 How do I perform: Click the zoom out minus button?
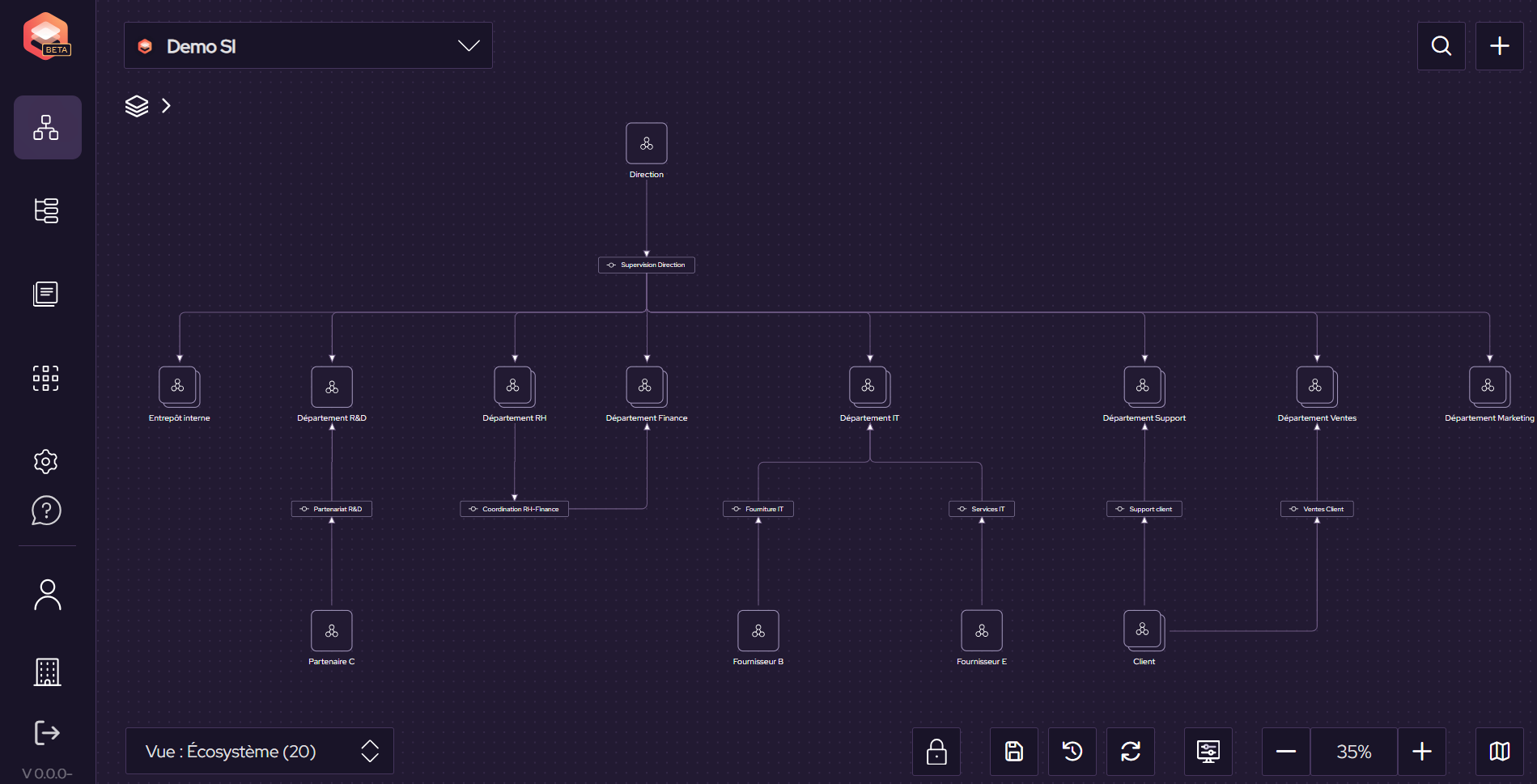1285,752
